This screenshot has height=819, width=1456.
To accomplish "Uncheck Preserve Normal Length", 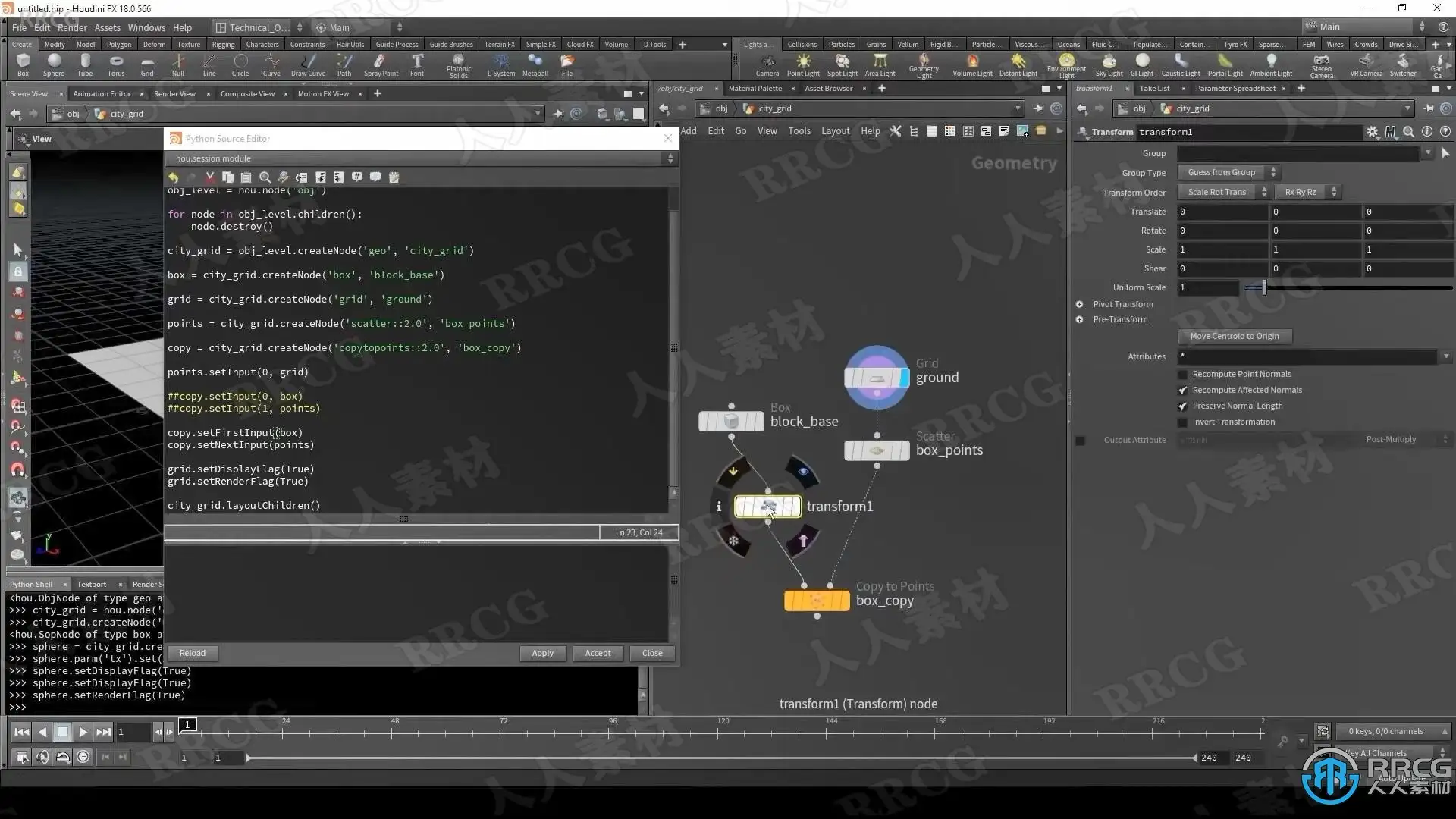I will (x=1182, y=406).
